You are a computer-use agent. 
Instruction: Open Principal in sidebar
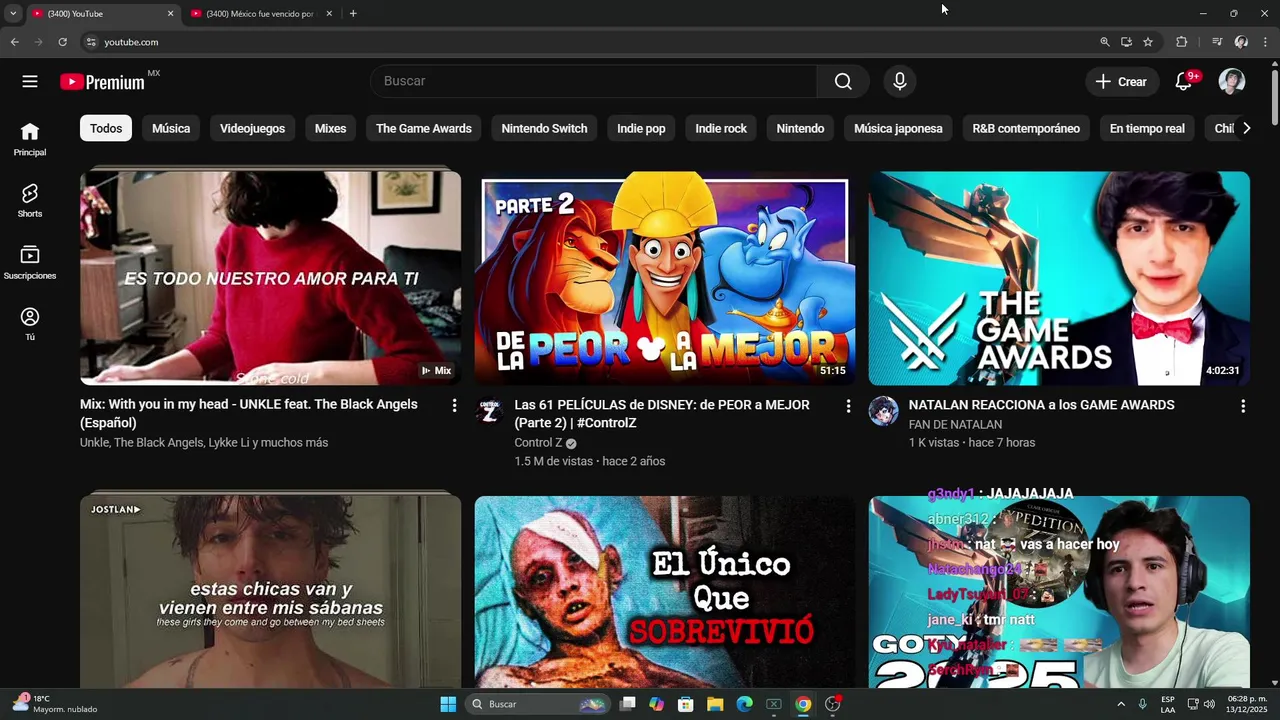tap(30, 140)
